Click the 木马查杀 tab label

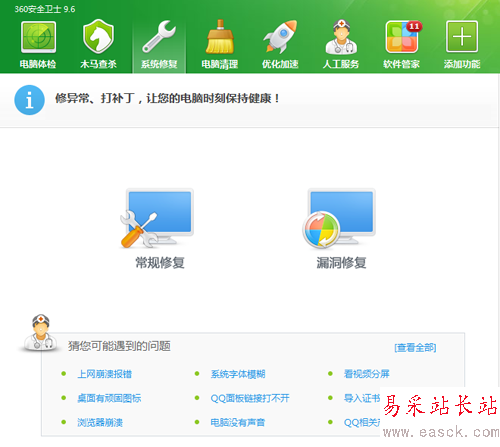pyautogui.click(x=98, y=64)
